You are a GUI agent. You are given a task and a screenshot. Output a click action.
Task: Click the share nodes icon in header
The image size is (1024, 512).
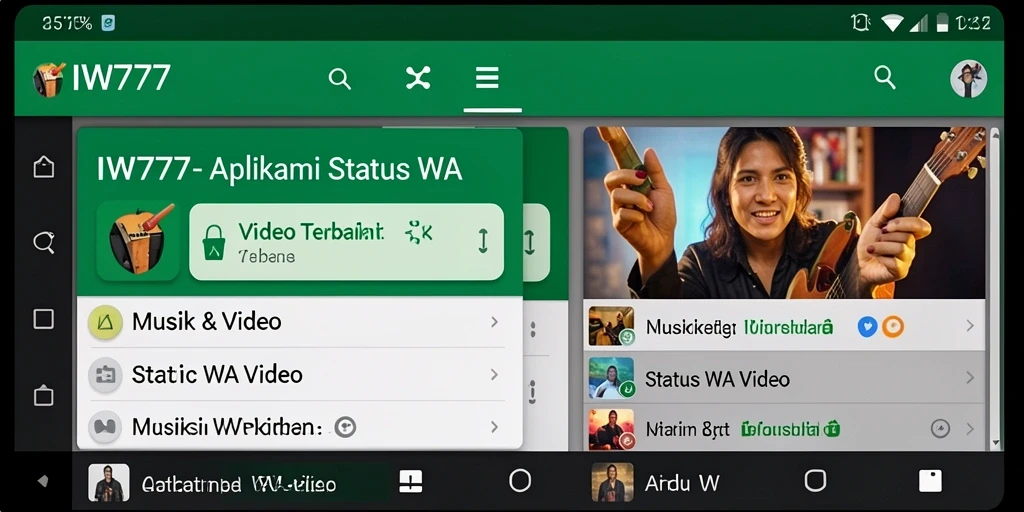click(x=418, y=78)
